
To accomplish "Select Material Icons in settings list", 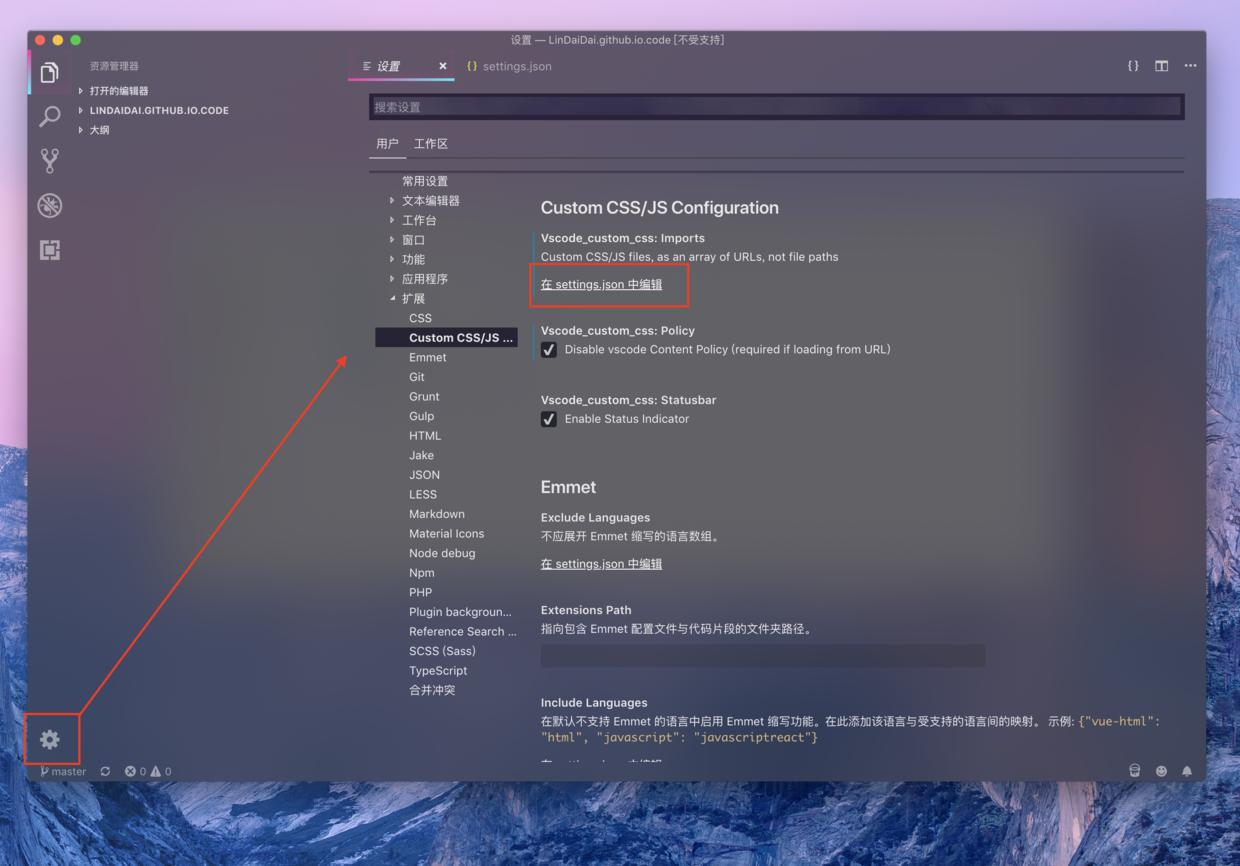I will [x=446, y=534].
